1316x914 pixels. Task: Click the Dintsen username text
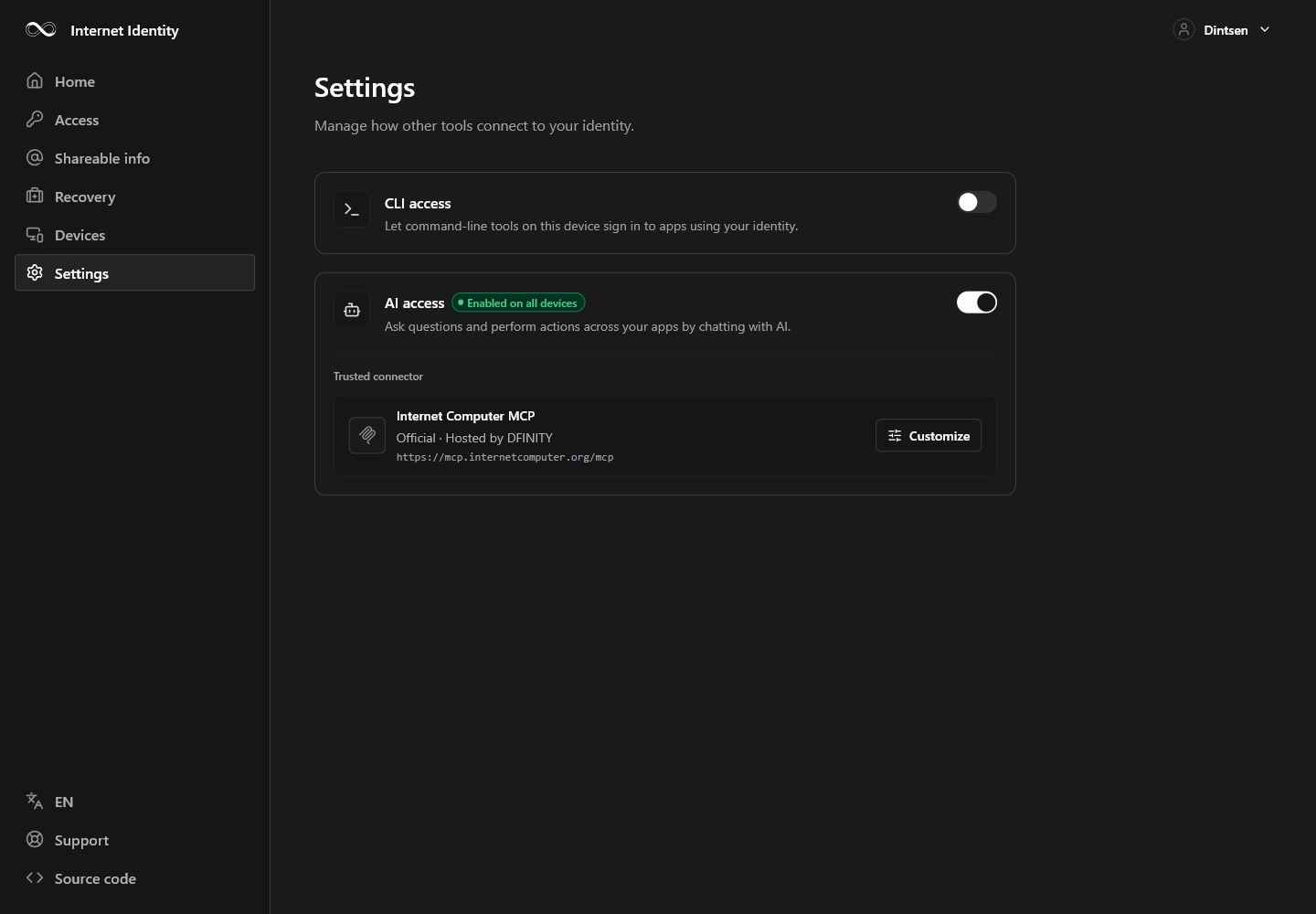(1226, 30)
